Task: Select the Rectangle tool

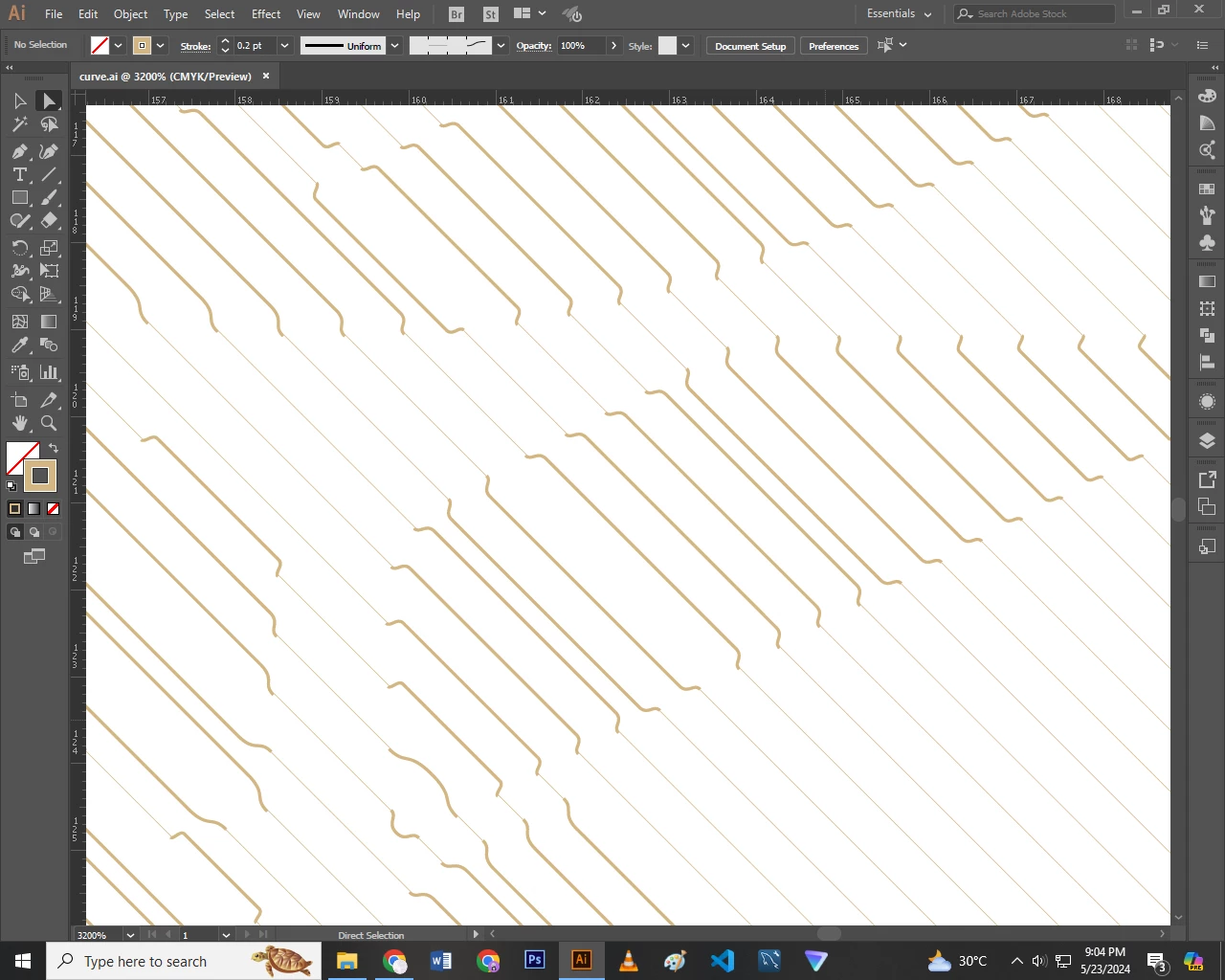Action: click(x=20, y=197)
